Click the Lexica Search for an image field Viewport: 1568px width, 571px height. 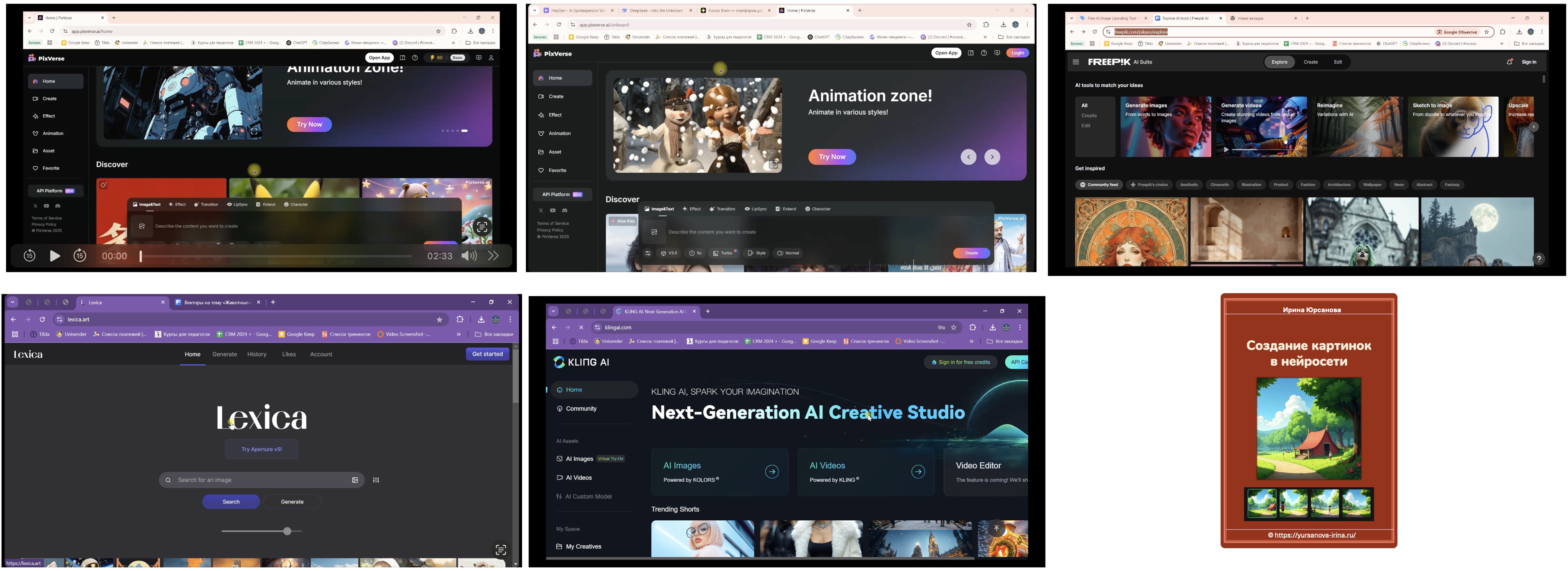point(262,480)
